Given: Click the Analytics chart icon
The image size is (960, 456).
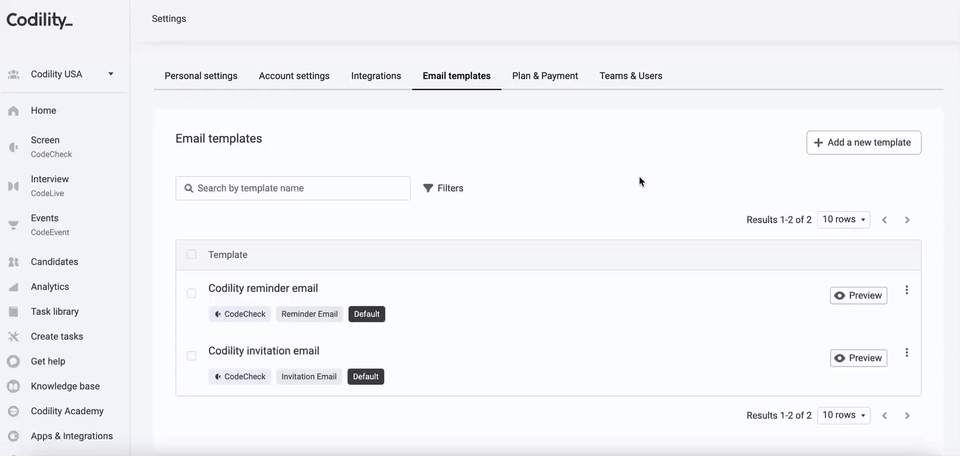Looking at the screenshot, I should [x=13, y=287].
